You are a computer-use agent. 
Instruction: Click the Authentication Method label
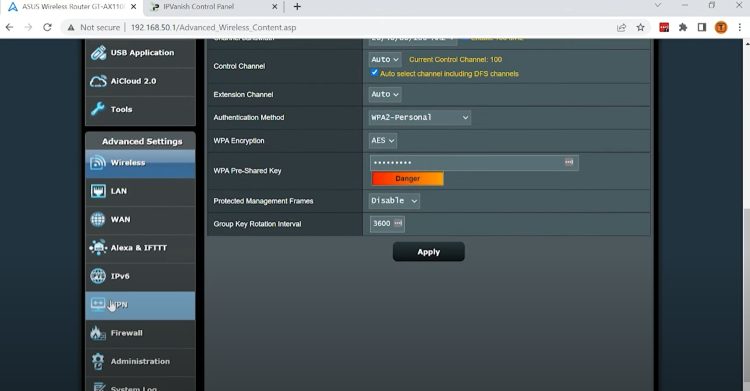249,117
